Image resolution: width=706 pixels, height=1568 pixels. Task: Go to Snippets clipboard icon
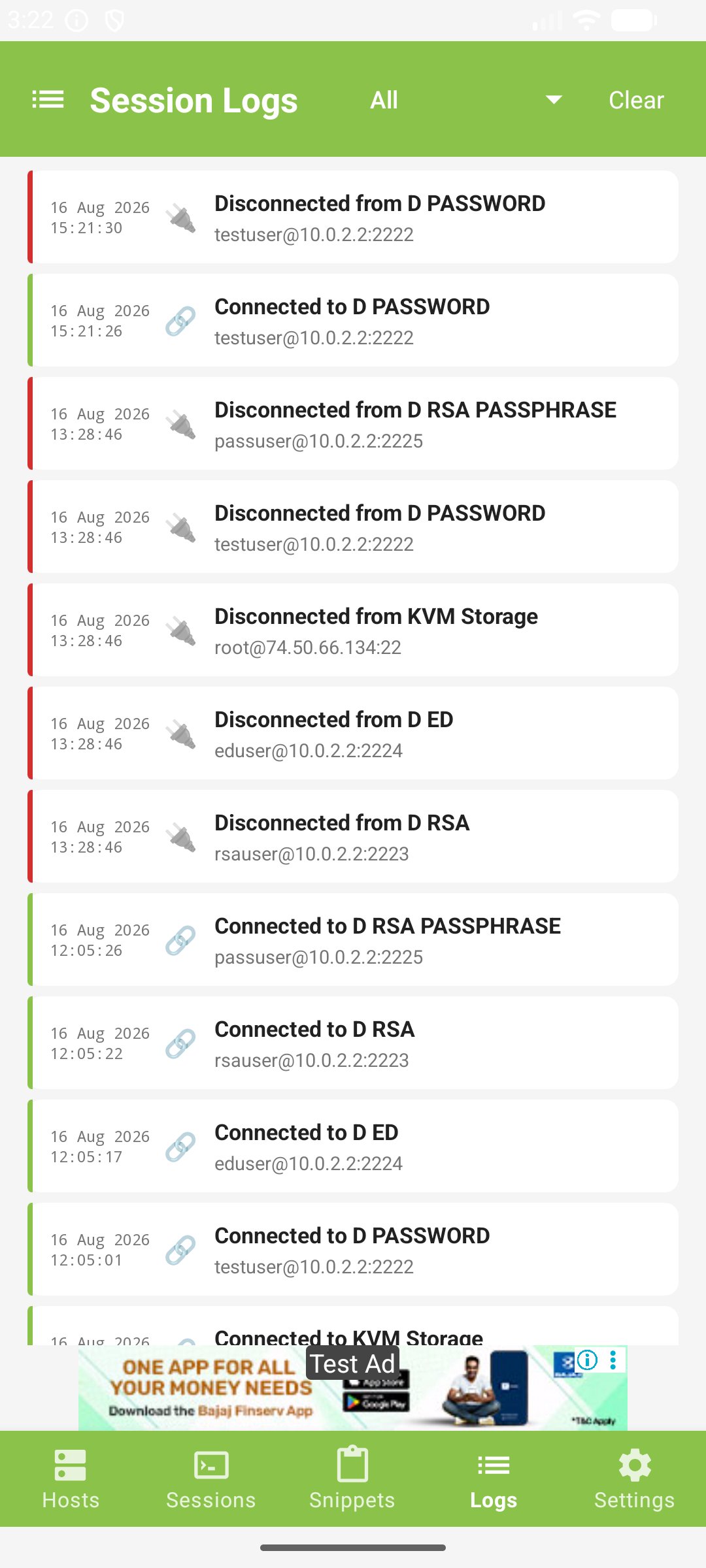point(352,1464)
